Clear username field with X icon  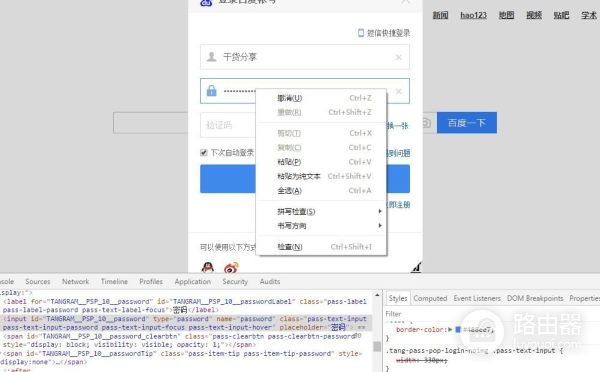398,57
